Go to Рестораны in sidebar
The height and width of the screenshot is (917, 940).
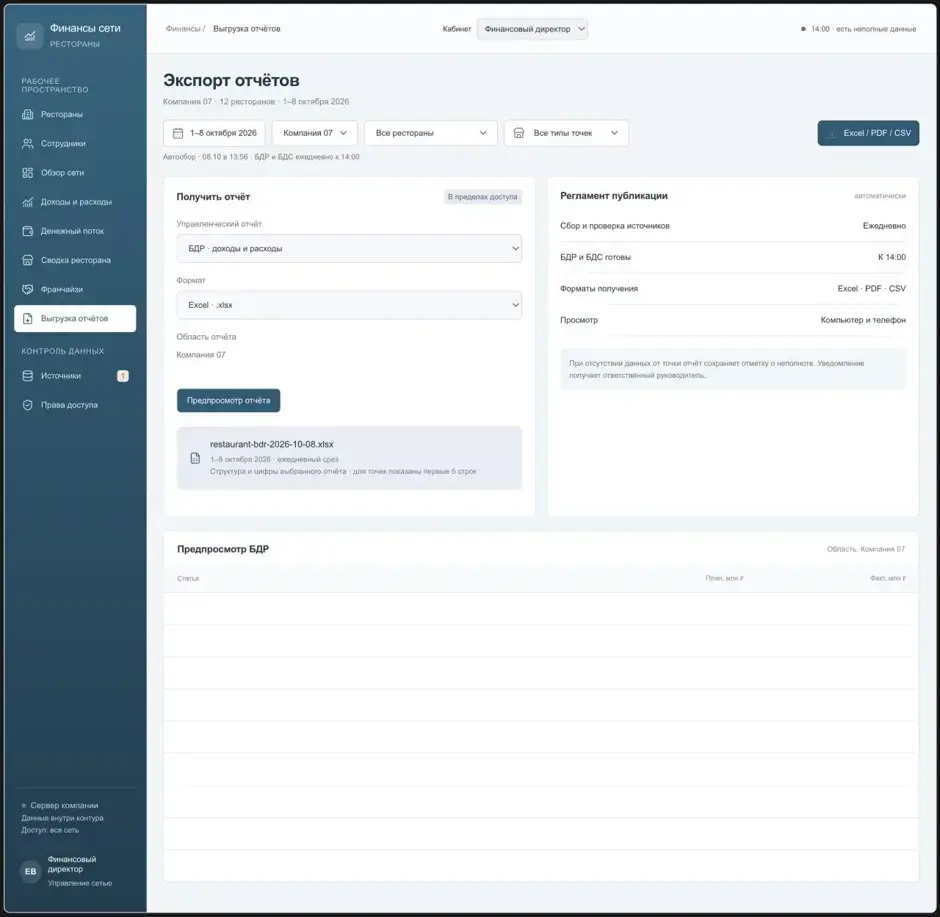pyautogui.click(x=75, y=114)
